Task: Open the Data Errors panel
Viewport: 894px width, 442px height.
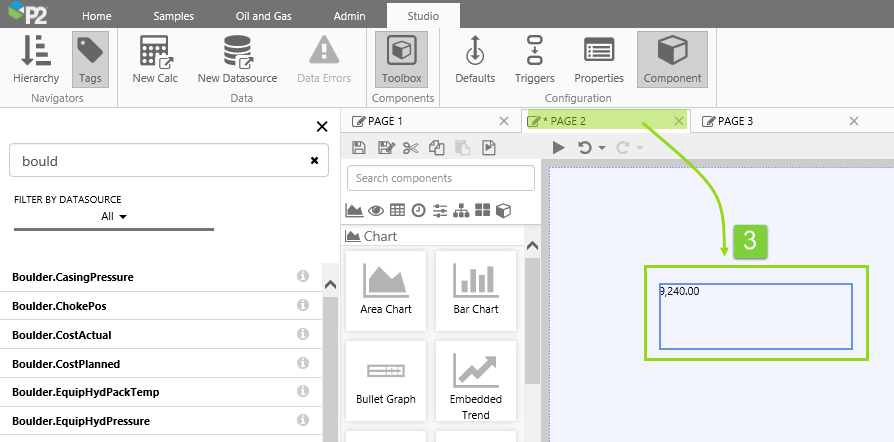Action: (324, 59)
